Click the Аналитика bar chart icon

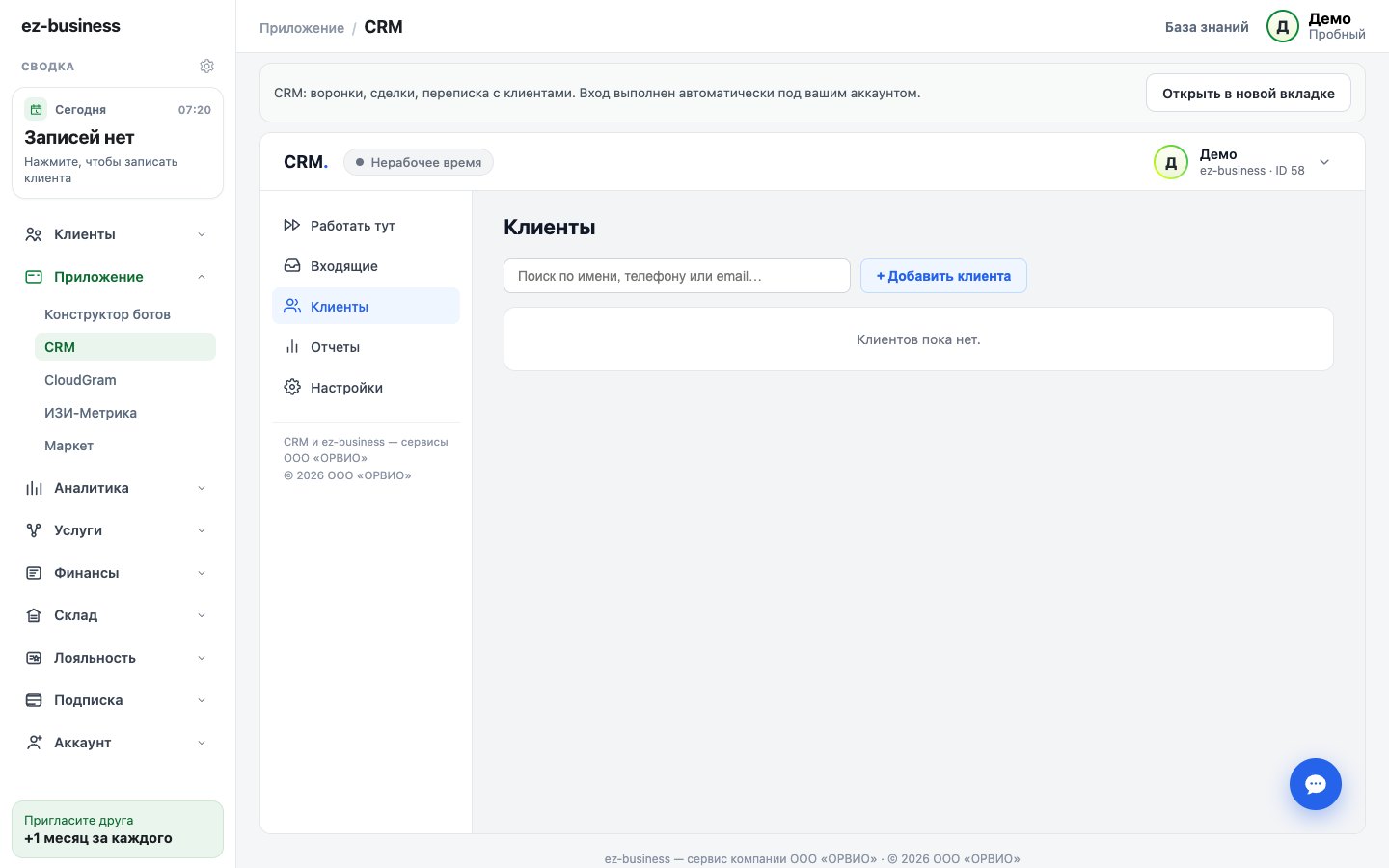pos(34,488)
